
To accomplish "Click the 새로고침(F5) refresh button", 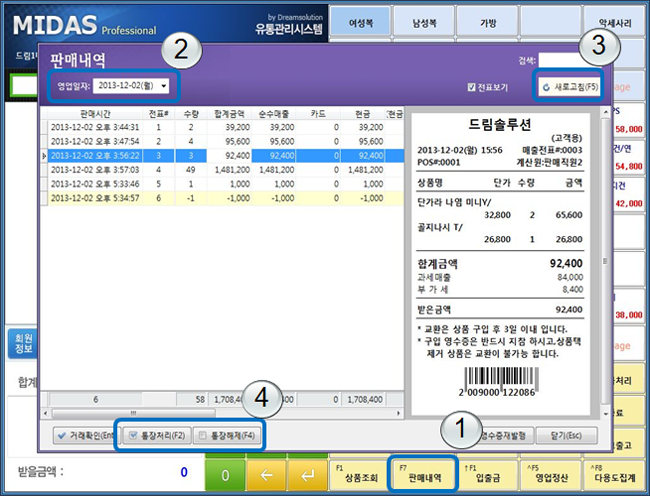I will point(570,87).
